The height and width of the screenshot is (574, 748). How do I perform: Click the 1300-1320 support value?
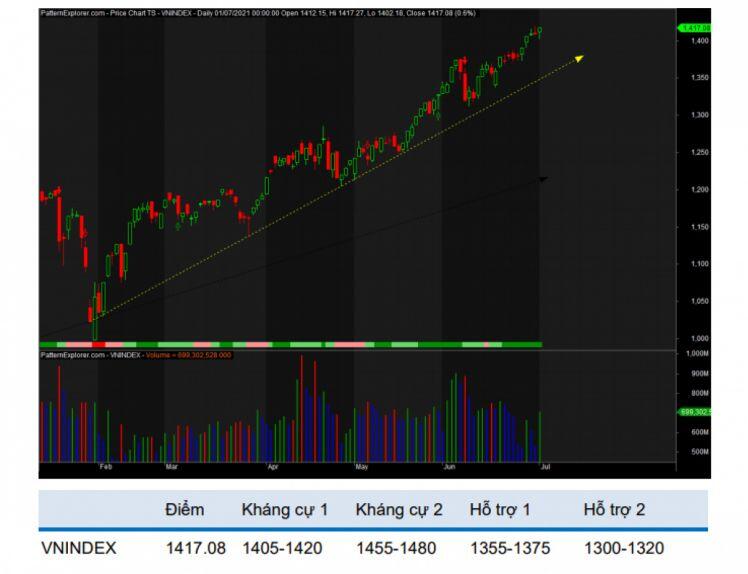[624, 548]
